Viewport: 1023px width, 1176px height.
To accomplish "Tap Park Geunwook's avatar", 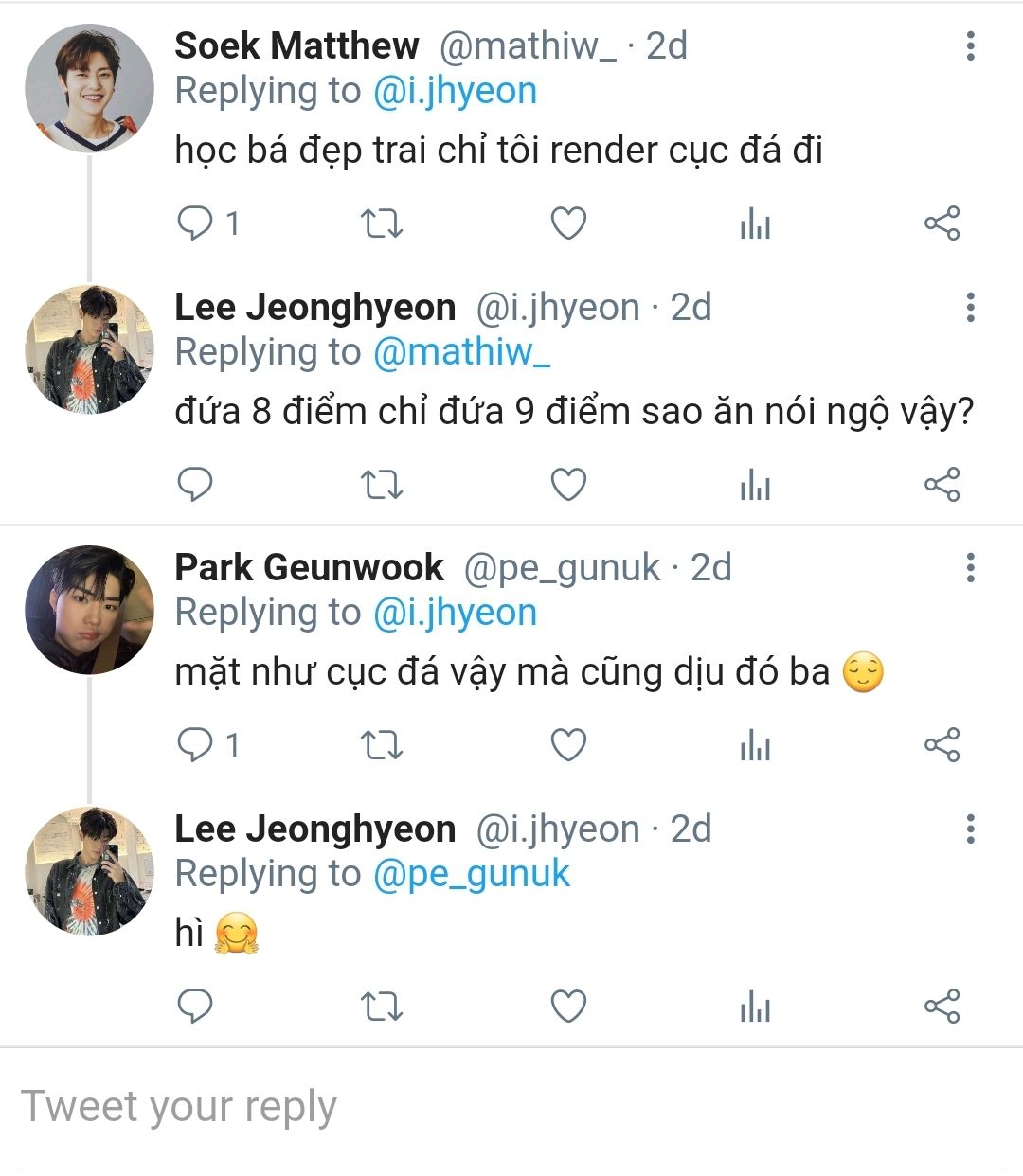I will point(89,610).
